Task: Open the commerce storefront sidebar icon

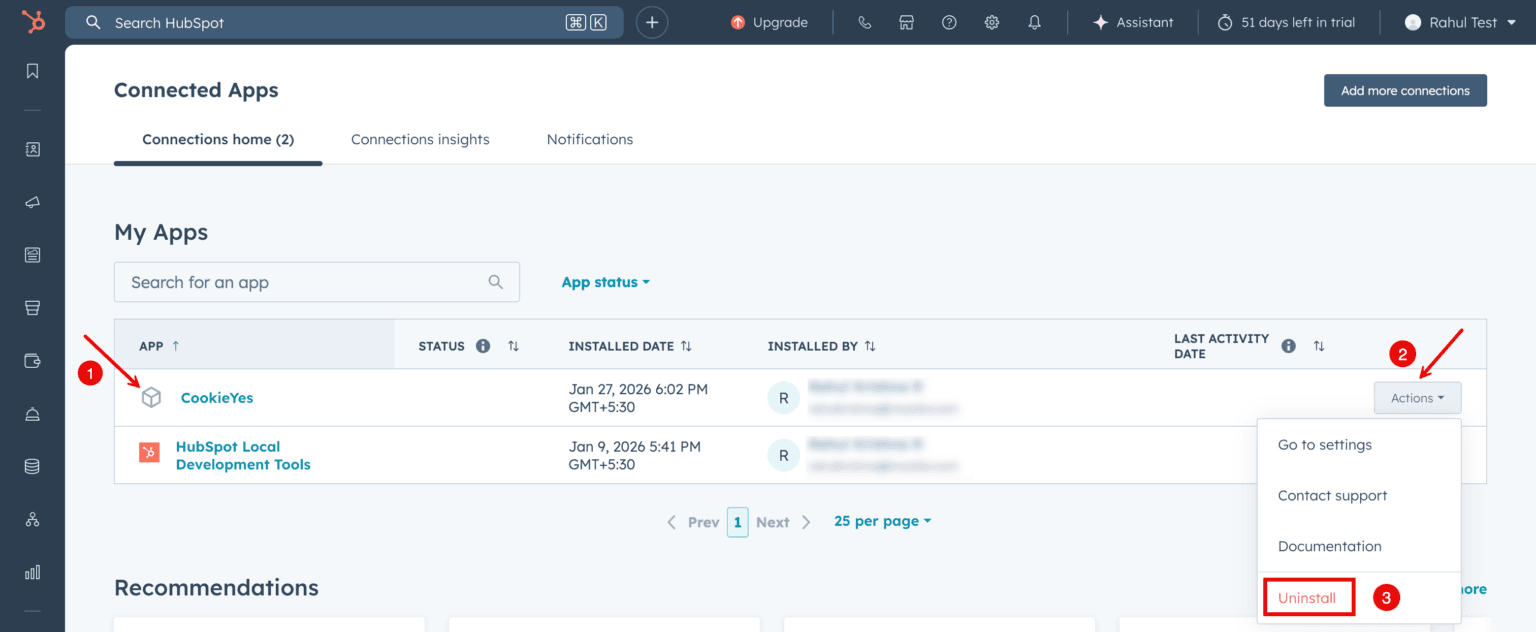Action: click(x=32, y=308)
